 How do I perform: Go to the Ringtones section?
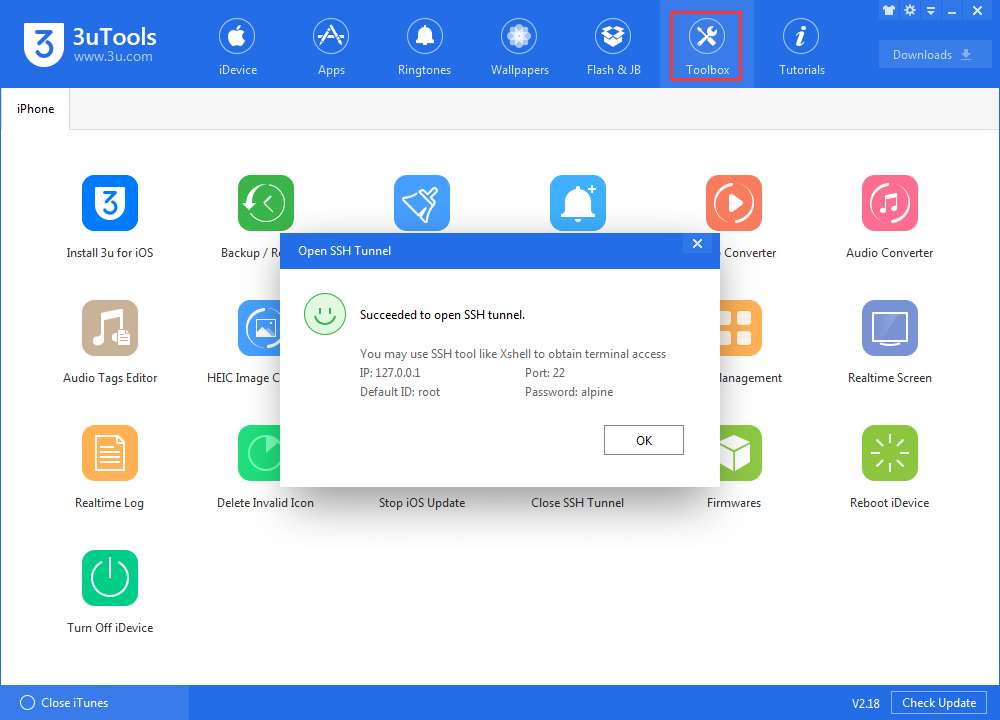[424, 46]
